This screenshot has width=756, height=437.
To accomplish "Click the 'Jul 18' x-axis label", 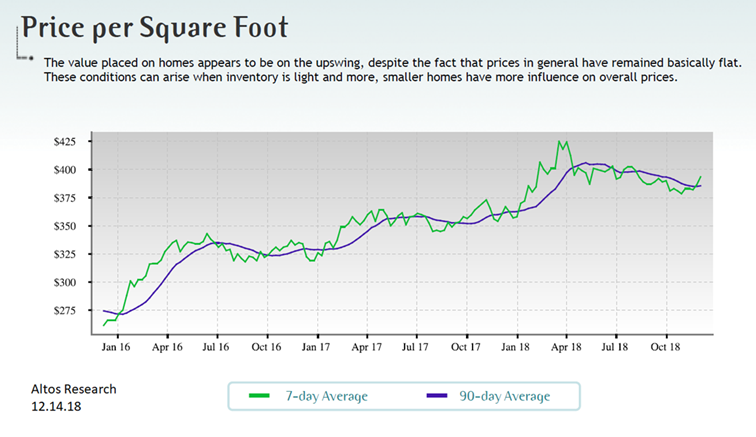I will coord(615,347).
